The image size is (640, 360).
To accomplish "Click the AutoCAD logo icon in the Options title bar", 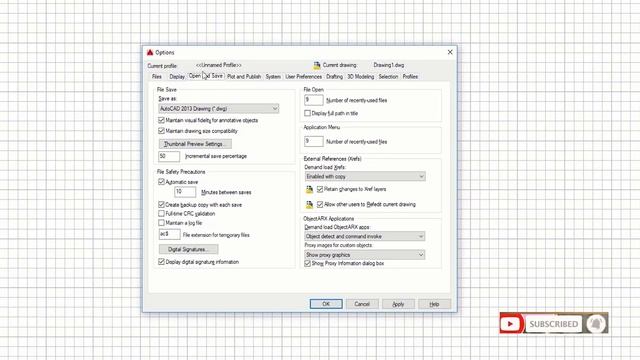I will click(x=150, y=52).
